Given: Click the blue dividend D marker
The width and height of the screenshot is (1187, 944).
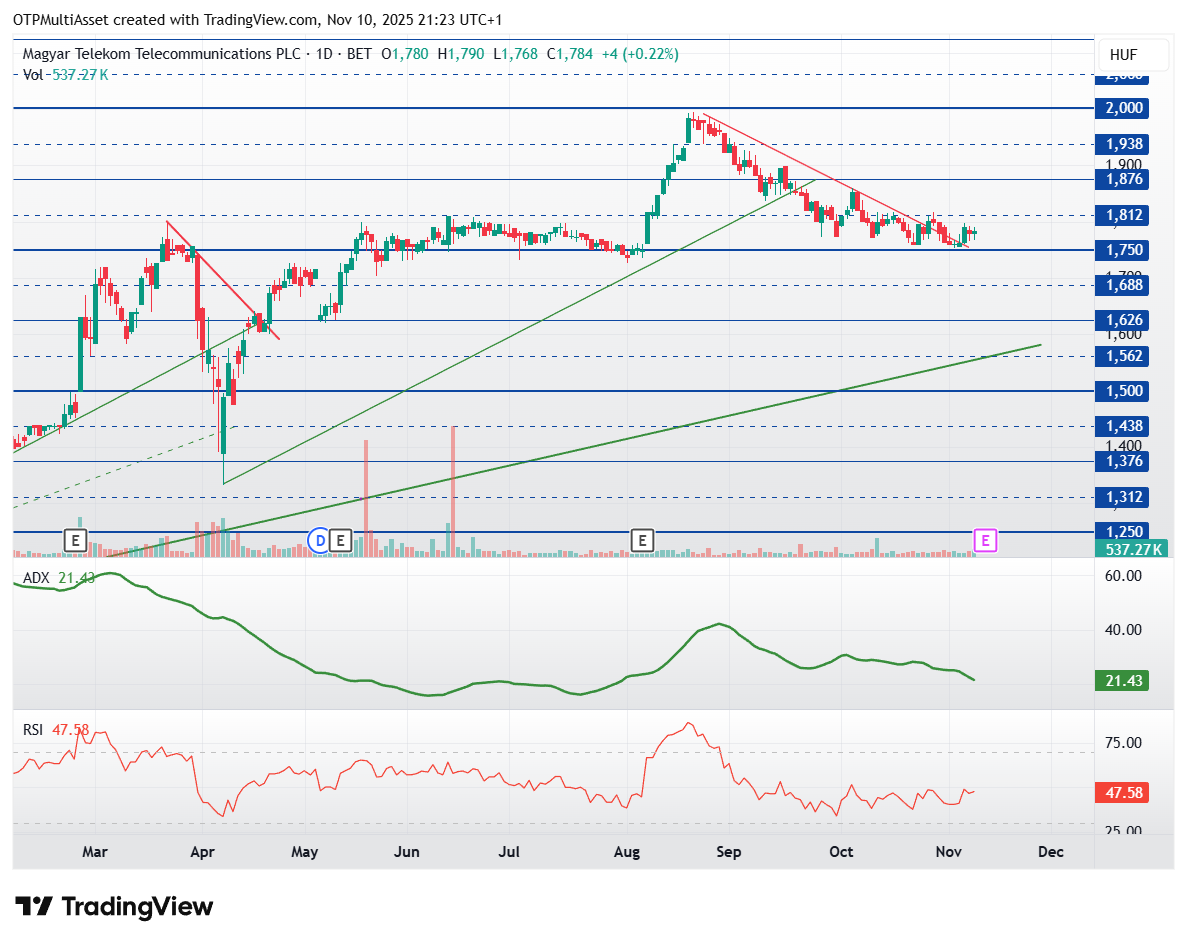Looking at the screenshot, I should 320,541.
